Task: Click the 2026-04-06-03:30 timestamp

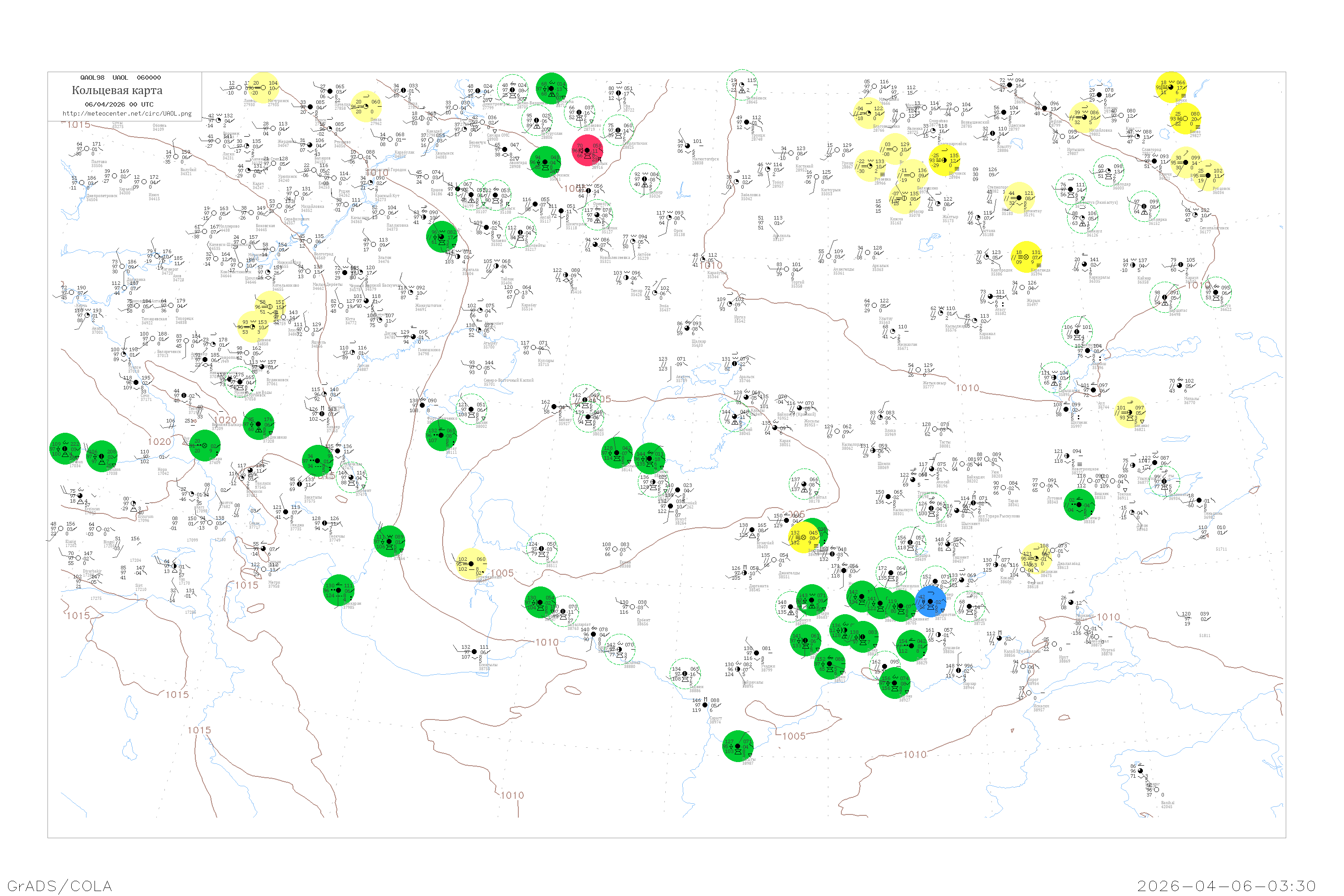Action: [x=1226, y=886]
